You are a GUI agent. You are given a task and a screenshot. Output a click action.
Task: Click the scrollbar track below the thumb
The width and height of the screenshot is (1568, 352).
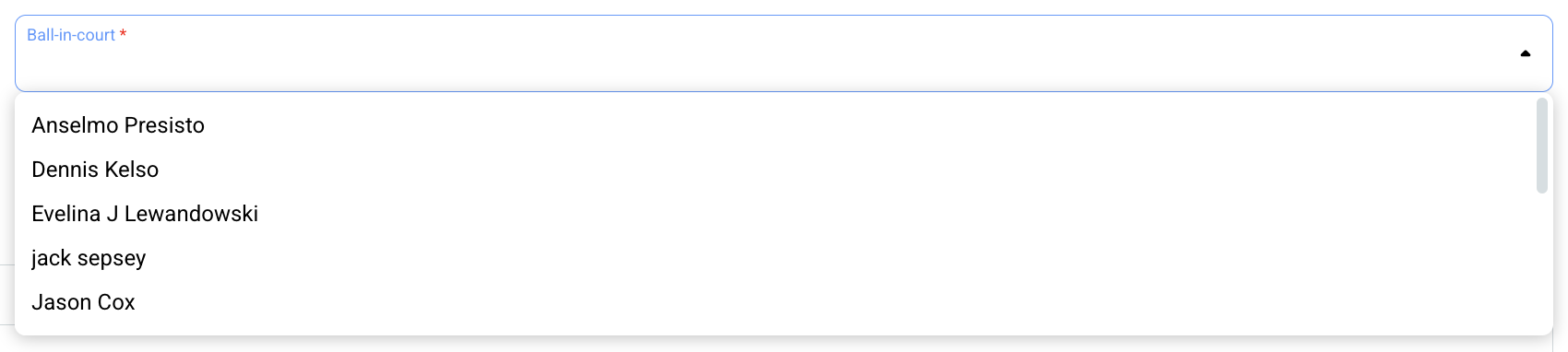(1541, 263)
